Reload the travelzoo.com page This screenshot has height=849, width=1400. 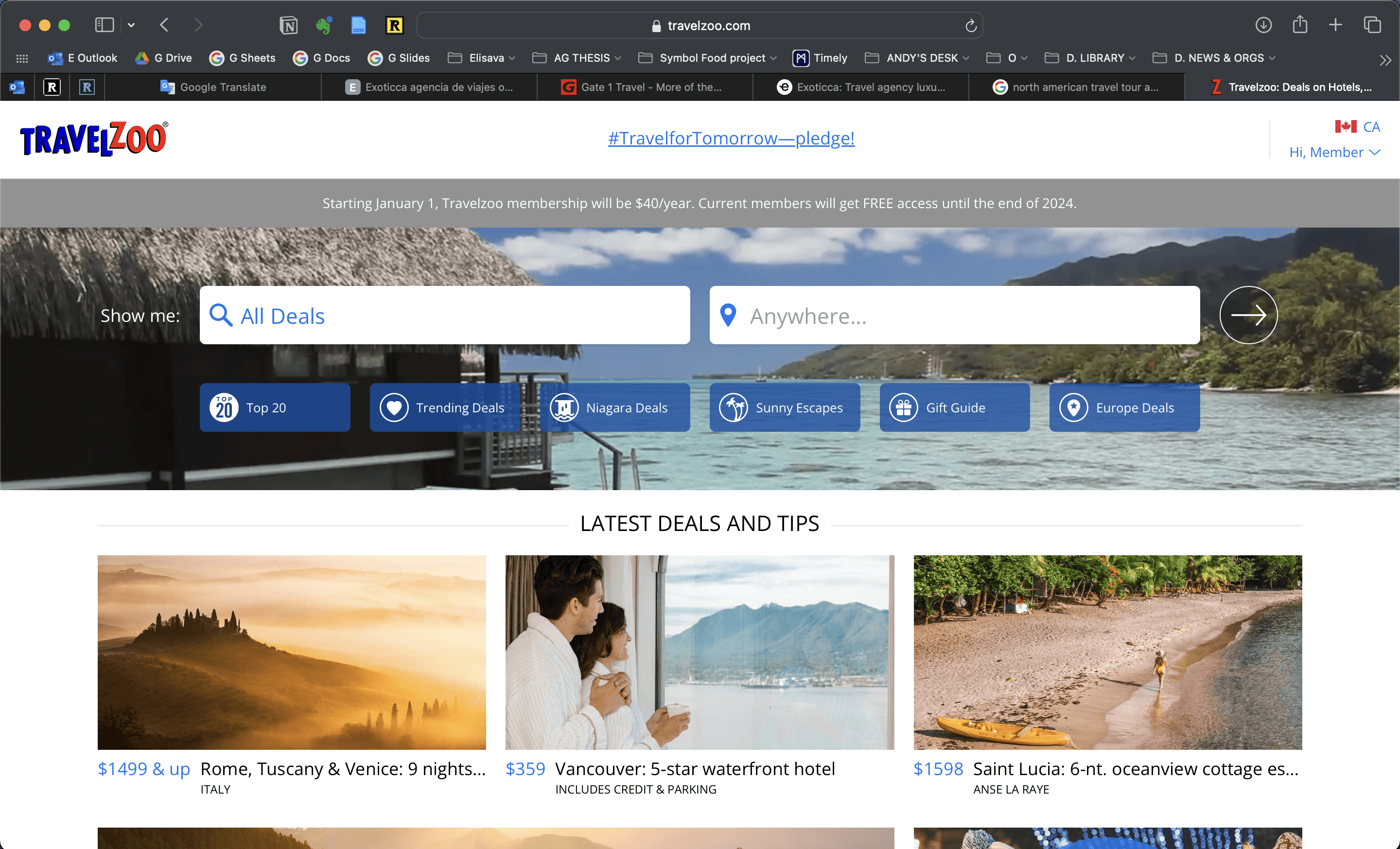[x=971, y=26]
